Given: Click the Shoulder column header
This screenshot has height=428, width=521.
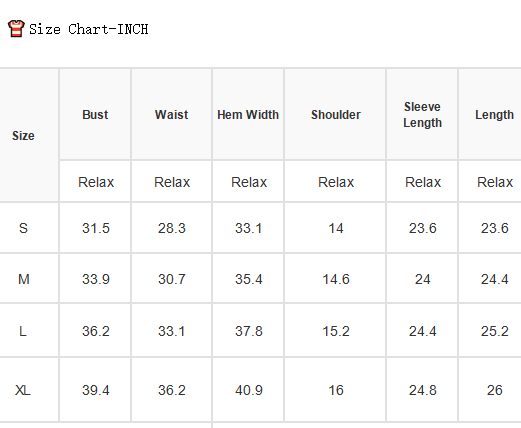Looking at the screenshot, I should 336,115.
